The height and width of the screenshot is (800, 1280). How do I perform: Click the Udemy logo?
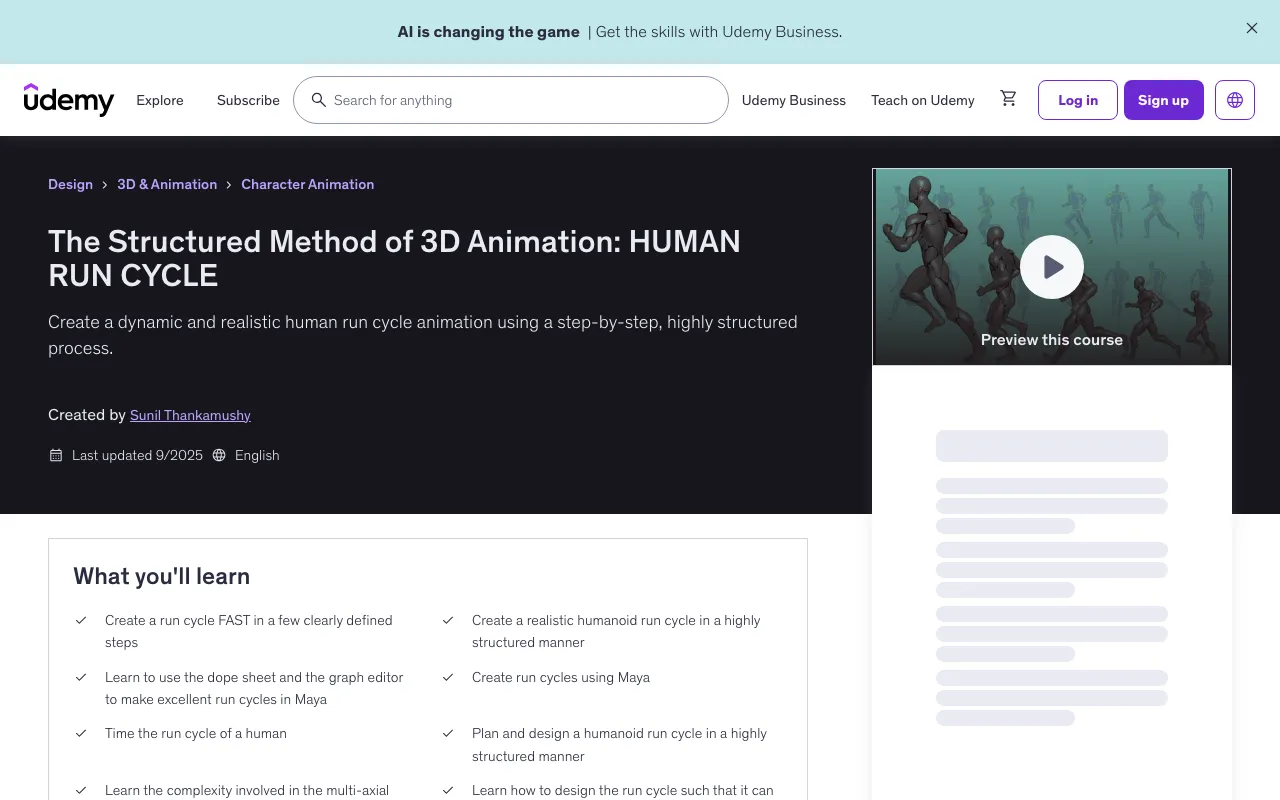click(x=69, y=100)
